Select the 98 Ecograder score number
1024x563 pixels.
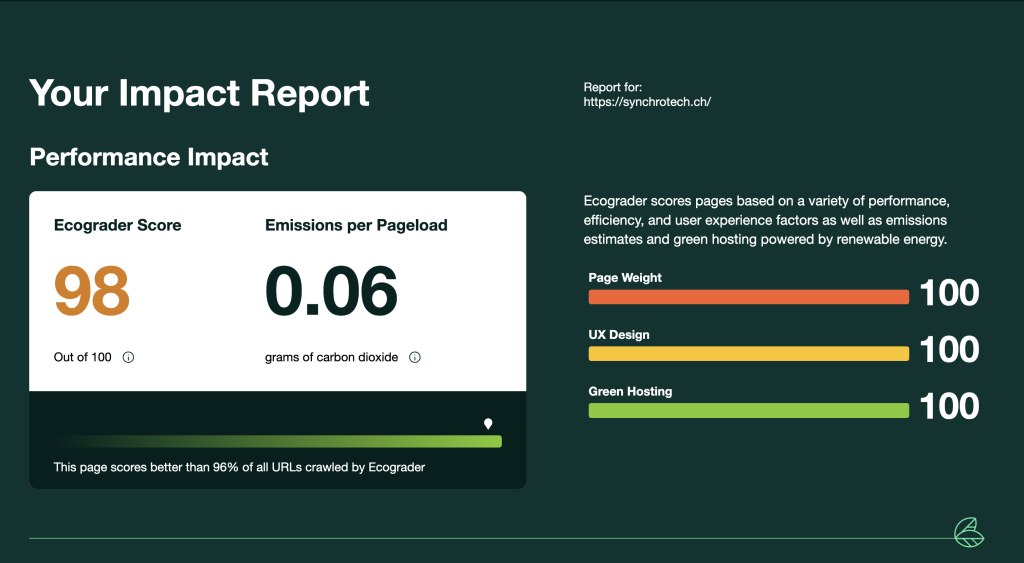[x=92, y=291]
